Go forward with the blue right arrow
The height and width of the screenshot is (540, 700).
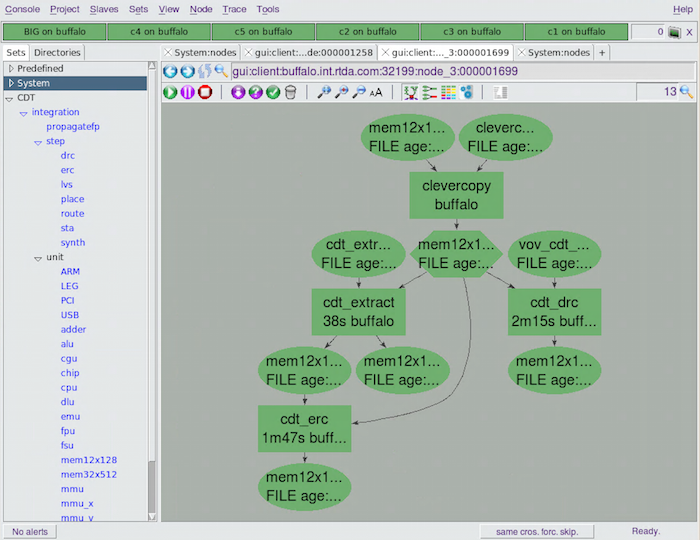tap(188, 71)
